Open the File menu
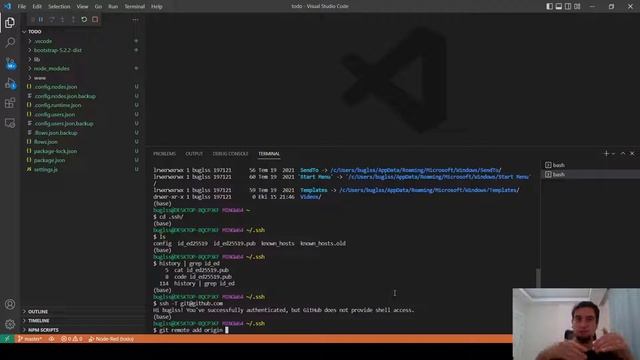640x360 pixels. click(22, 7)
